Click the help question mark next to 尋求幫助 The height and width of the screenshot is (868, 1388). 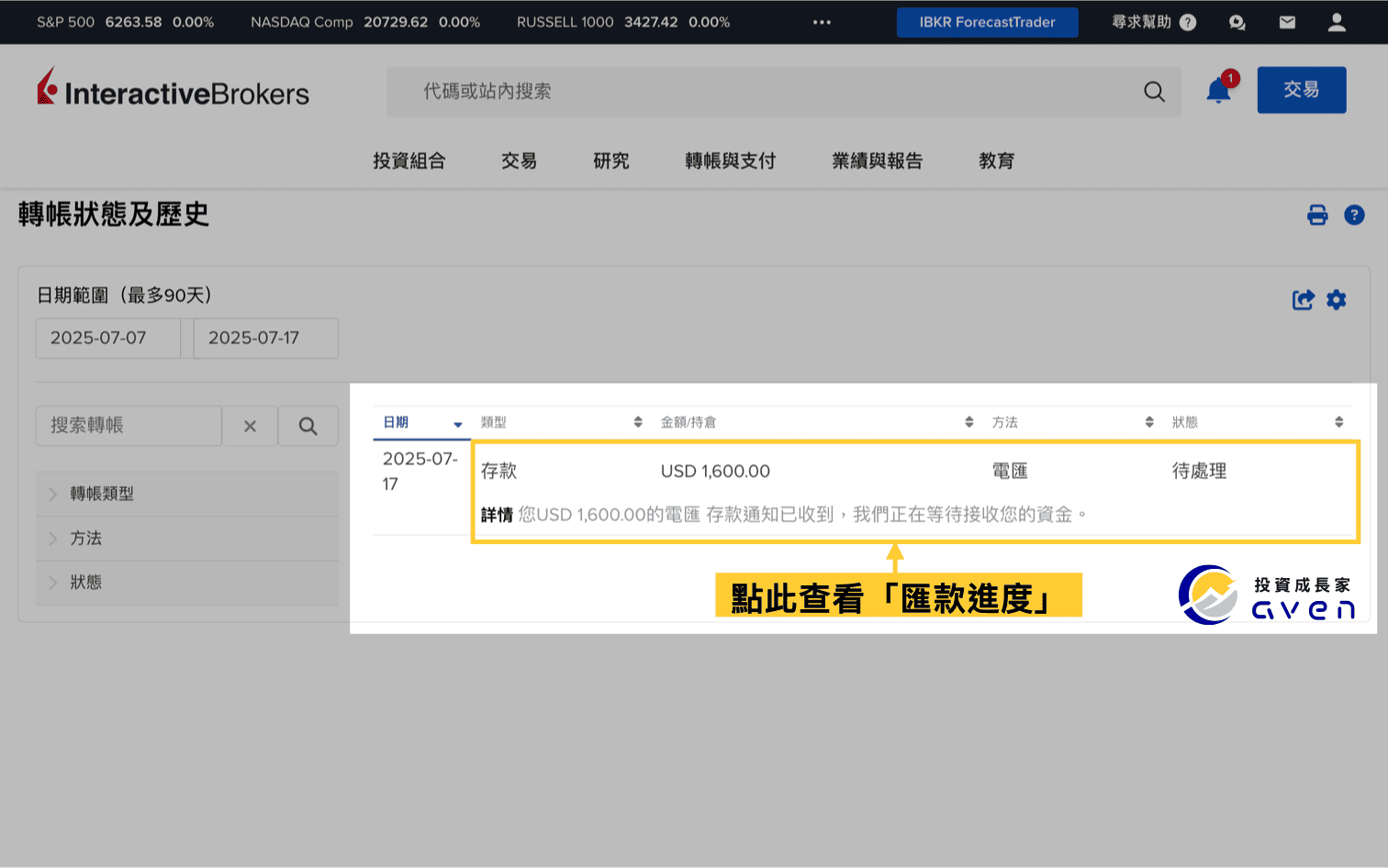click(x=1188, y=22)
